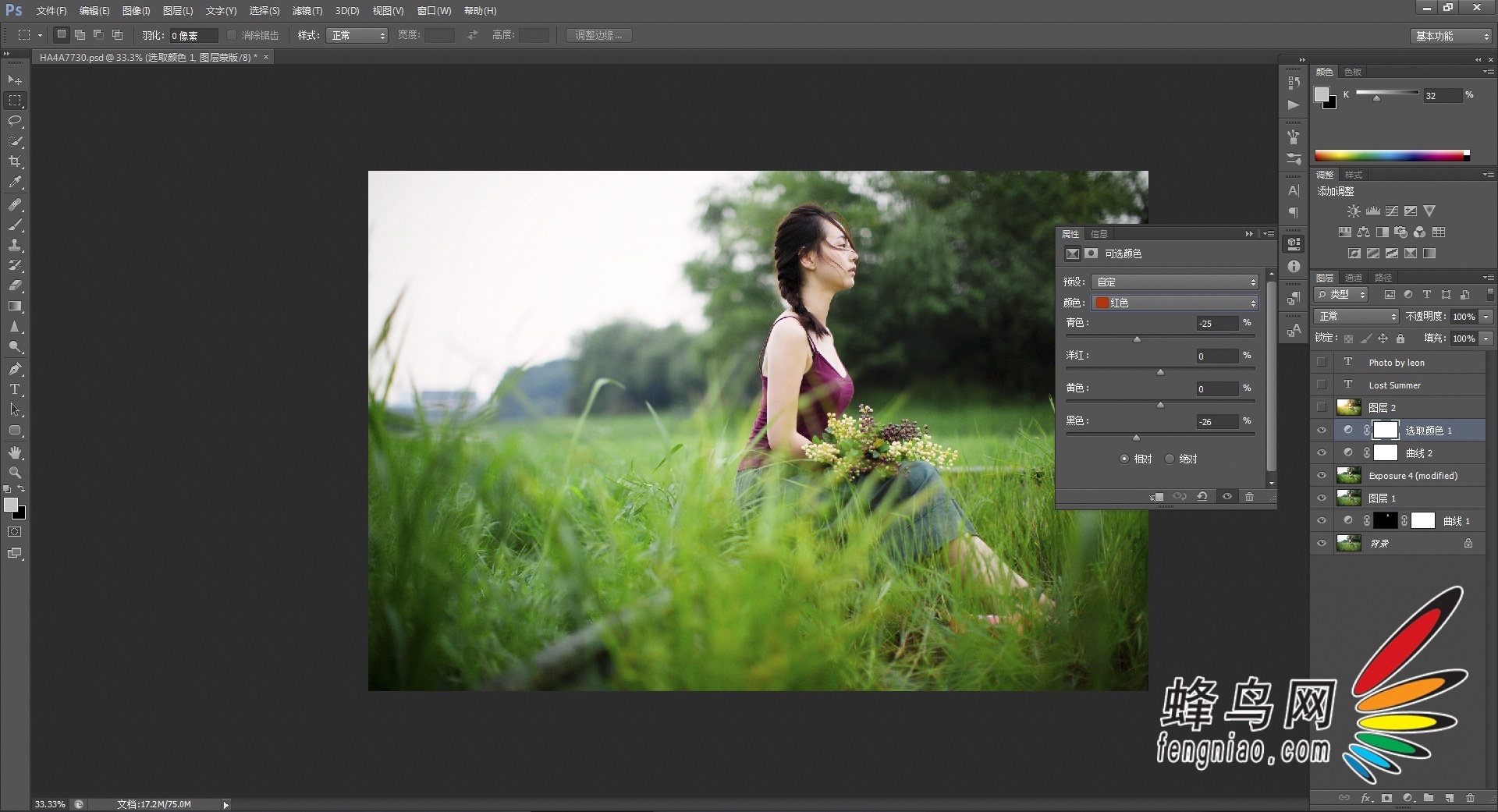Select the Pen tool
Viewport: 1498px width, 812px height.
(x=15, y=369)
